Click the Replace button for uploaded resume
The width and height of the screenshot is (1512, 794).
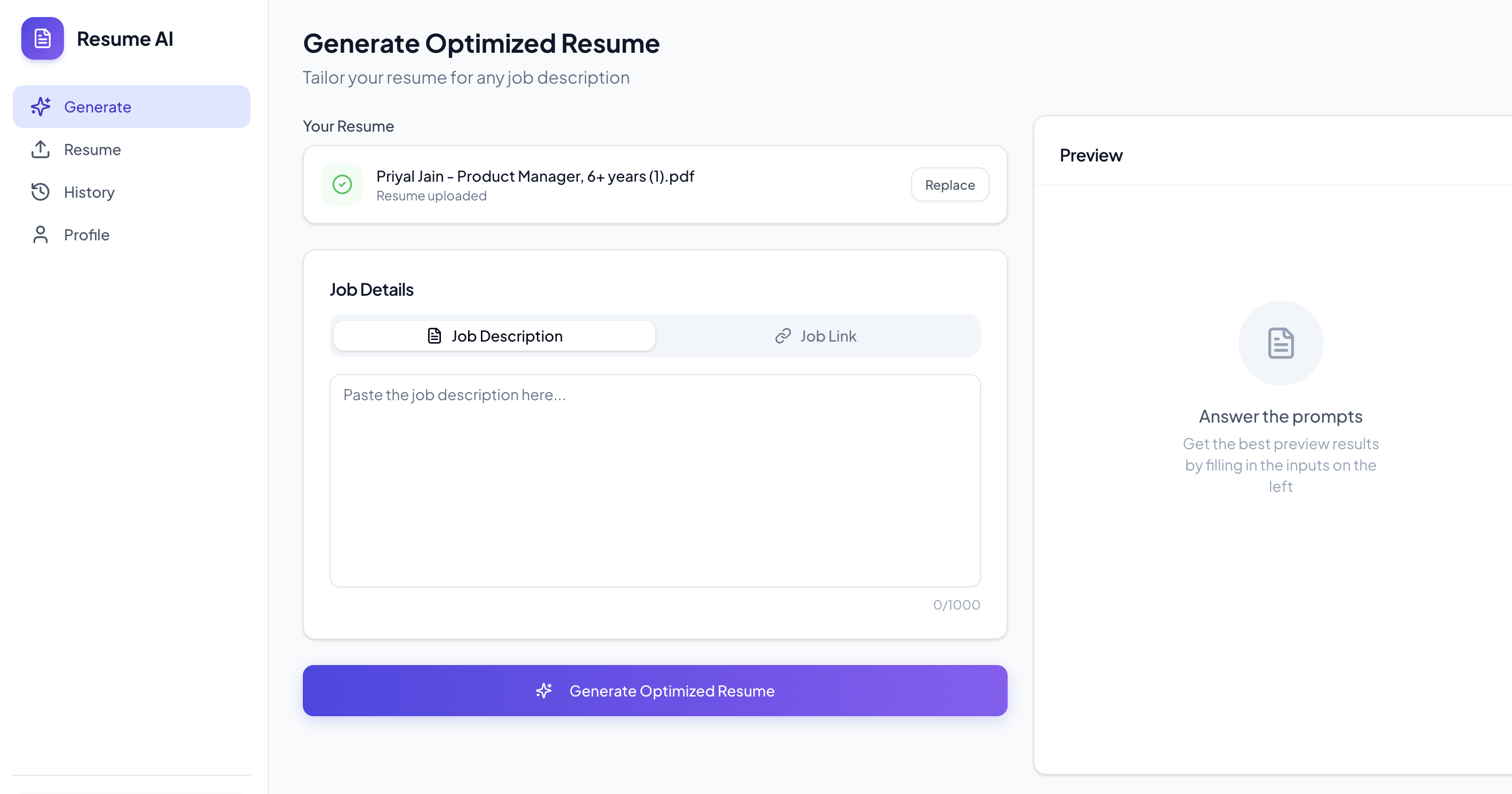pyautogui.click(x=949, y=184)
